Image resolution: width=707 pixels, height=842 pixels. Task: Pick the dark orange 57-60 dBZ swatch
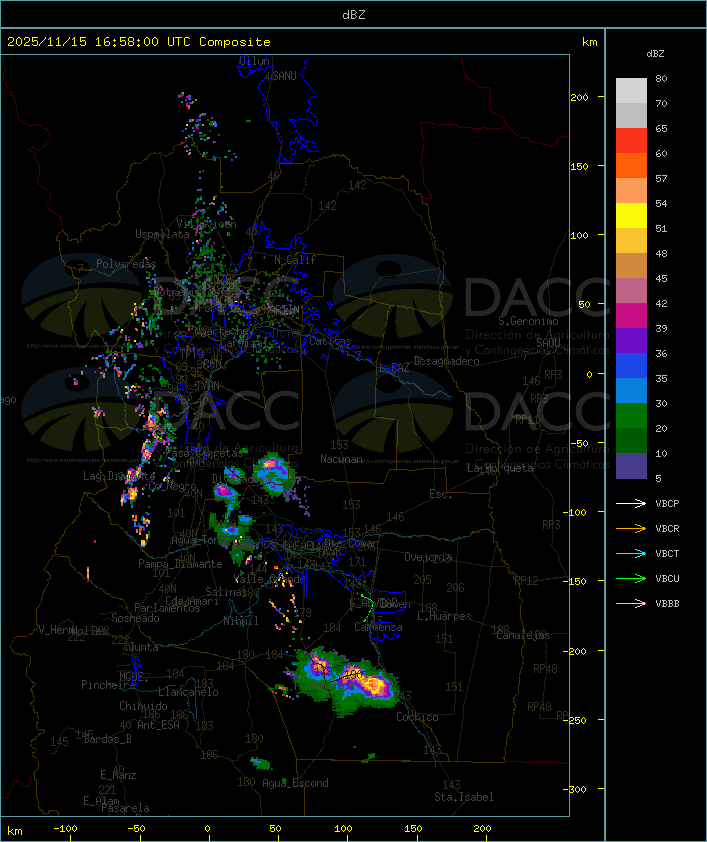631,165
